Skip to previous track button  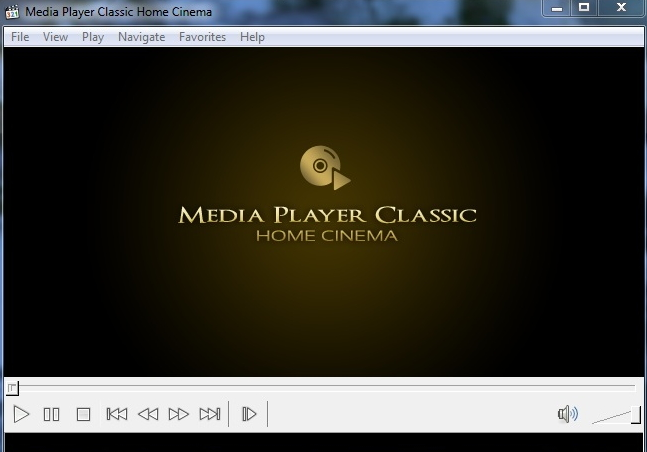(x=117, y=414)
